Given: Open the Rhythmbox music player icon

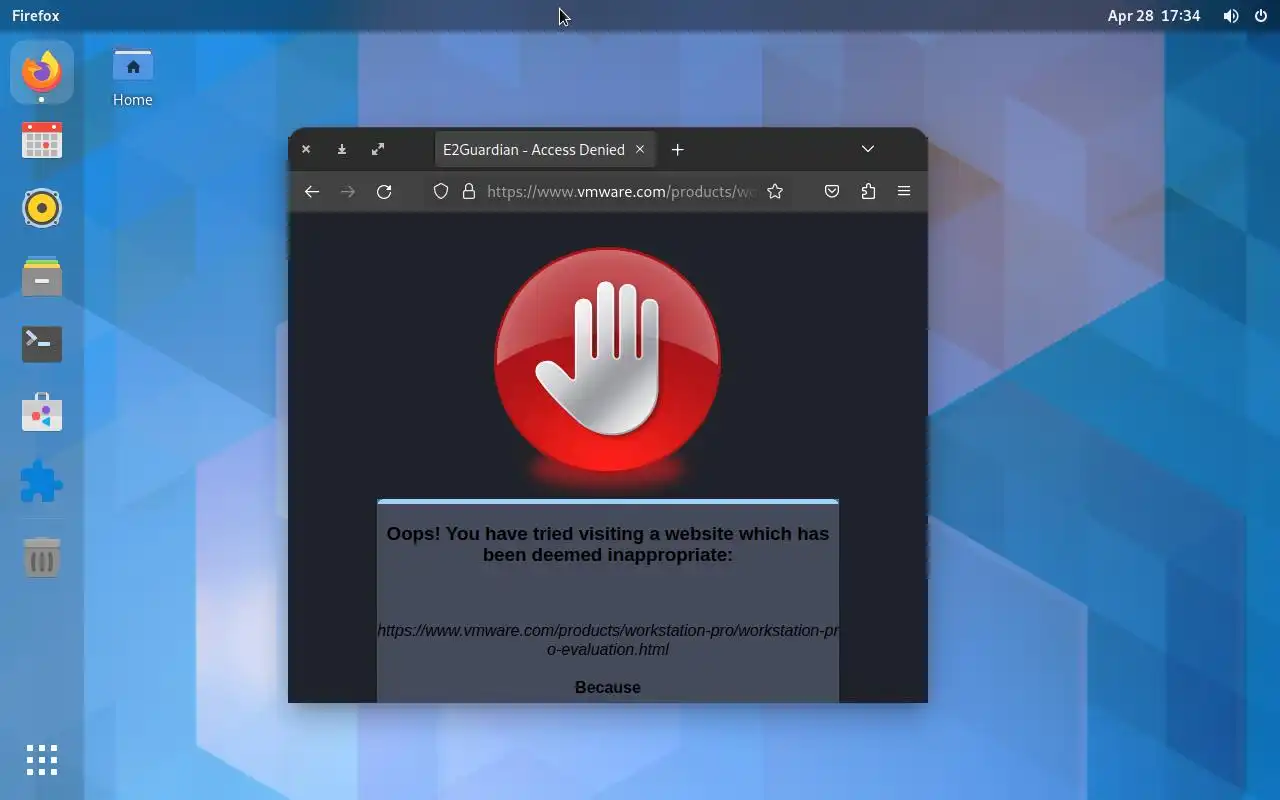Looking at the screenshot, I should (42, 208).
